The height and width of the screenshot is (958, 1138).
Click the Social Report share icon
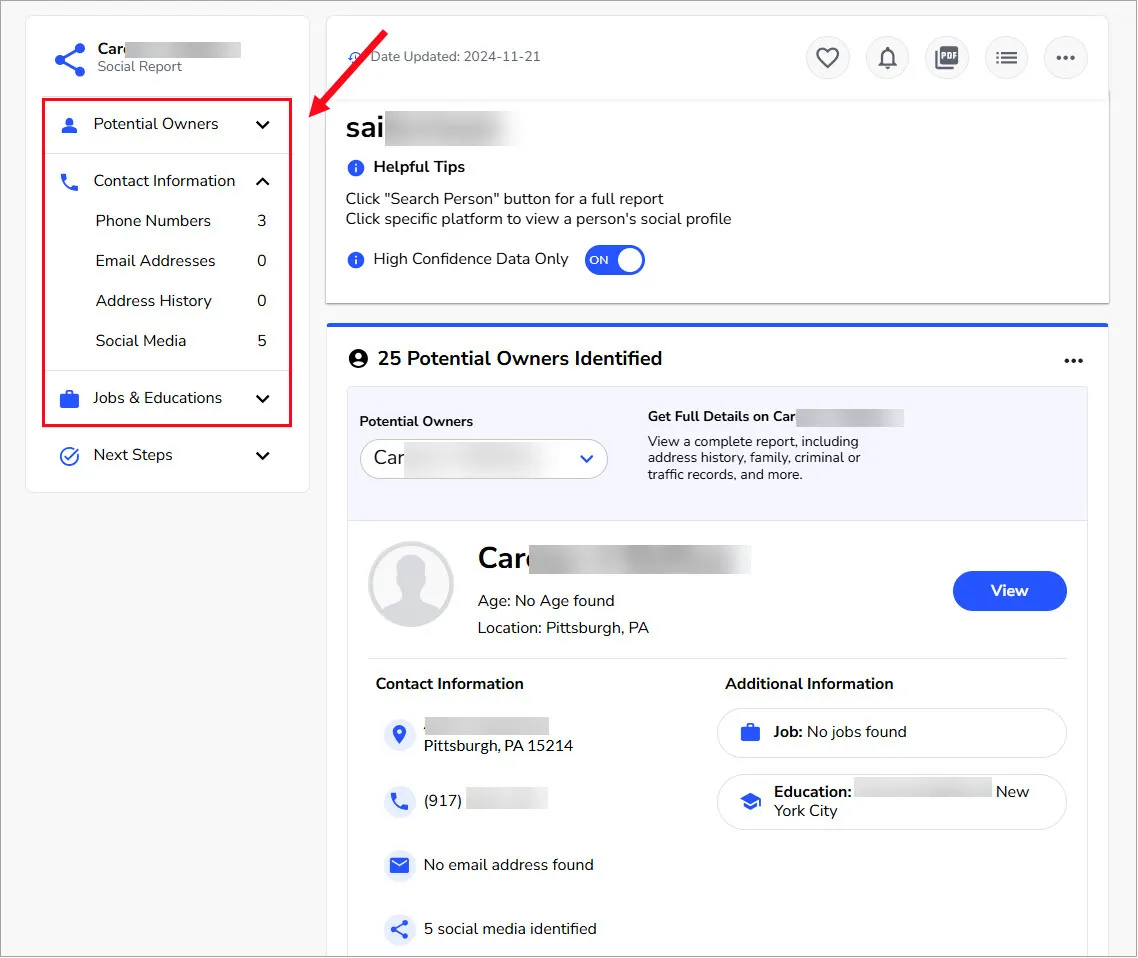point(70,59)
